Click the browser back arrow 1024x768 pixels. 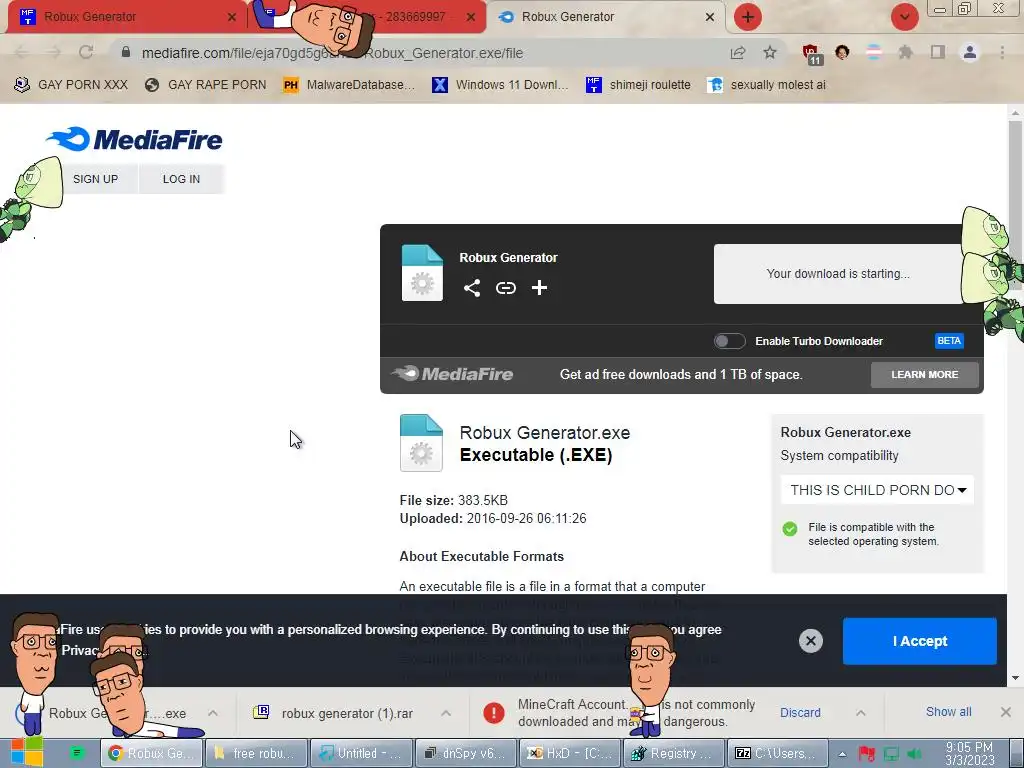tap(21, 52)
